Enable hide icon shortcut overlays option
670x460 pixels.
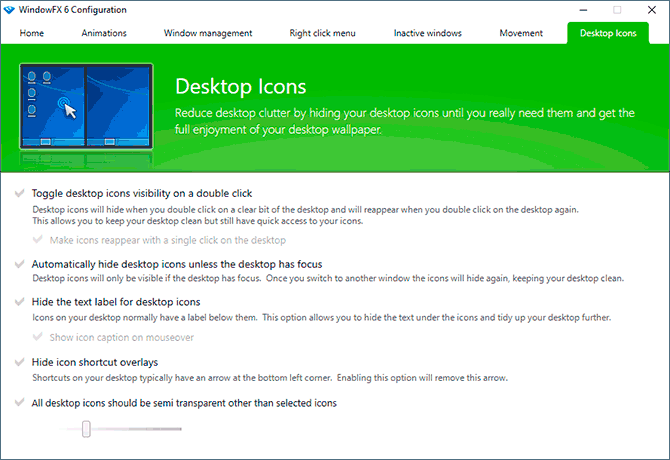click(x=19, y=362)
